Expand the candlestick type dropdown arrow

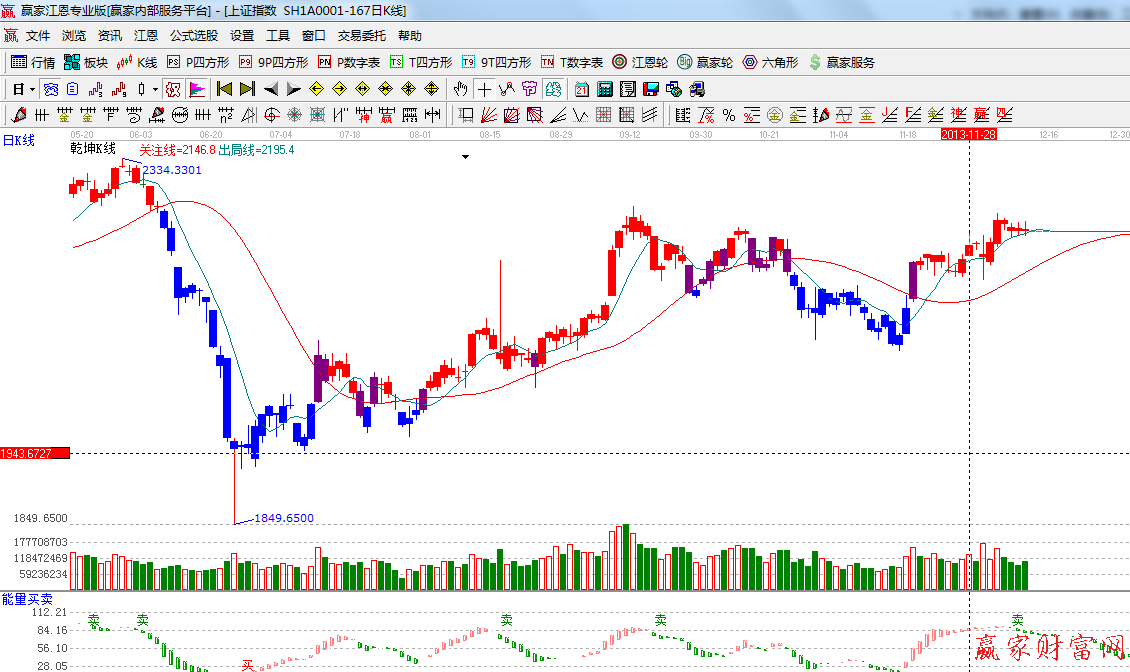tap(155, 89)
